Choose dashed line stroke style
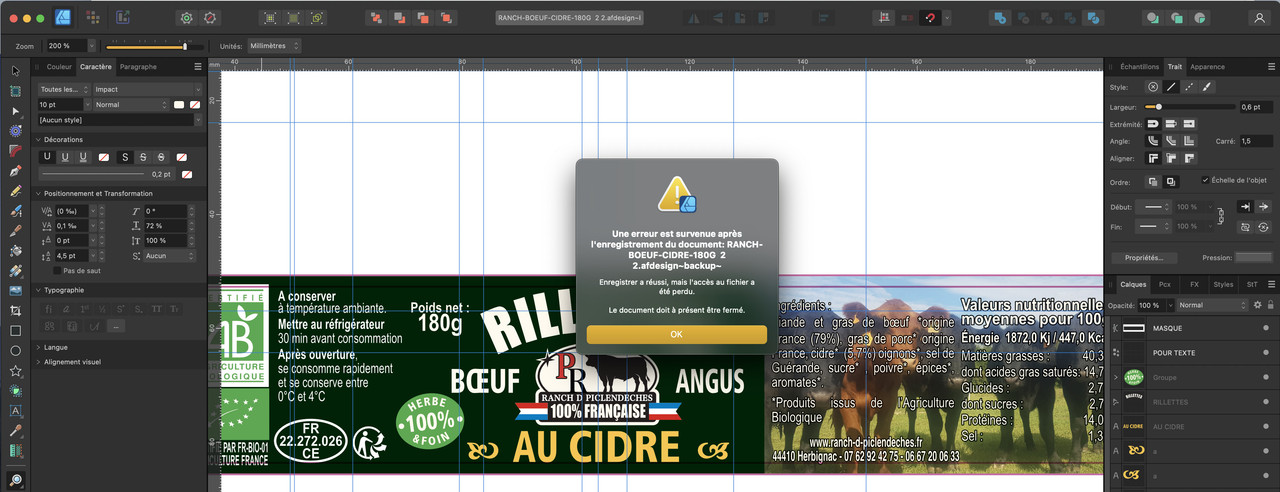This screenshot has height=492, width=1280. click(1189, 87)
